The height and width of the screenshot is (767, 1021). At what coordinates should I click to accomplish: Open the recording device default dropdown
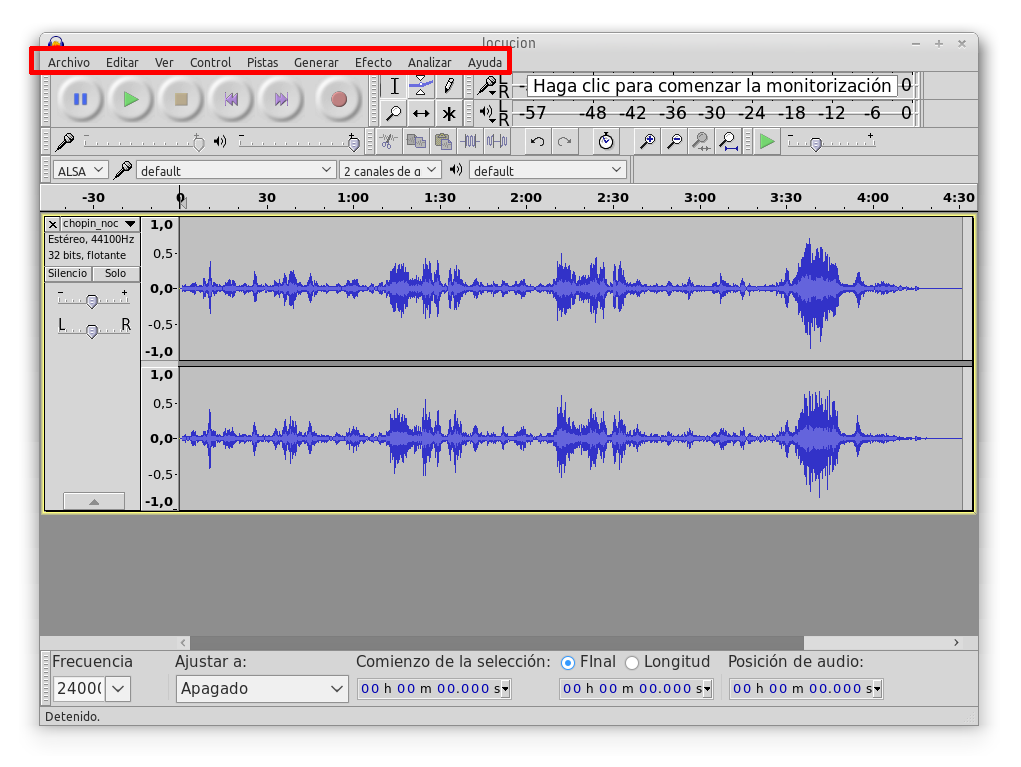[x=236, y=171]
